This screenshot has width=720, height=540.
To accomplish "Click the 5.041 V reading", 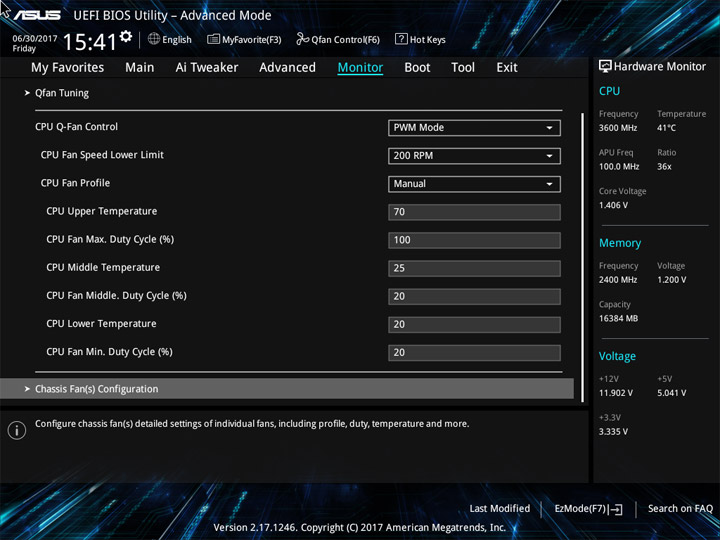I will [671, 393].
